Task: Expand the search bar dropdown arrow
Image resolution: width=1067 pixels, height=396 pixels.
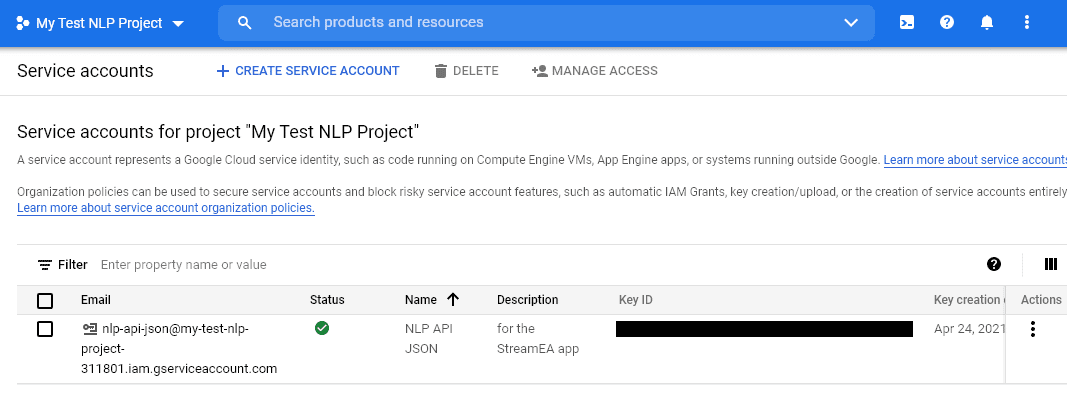Action: click(x=851, y=22)
